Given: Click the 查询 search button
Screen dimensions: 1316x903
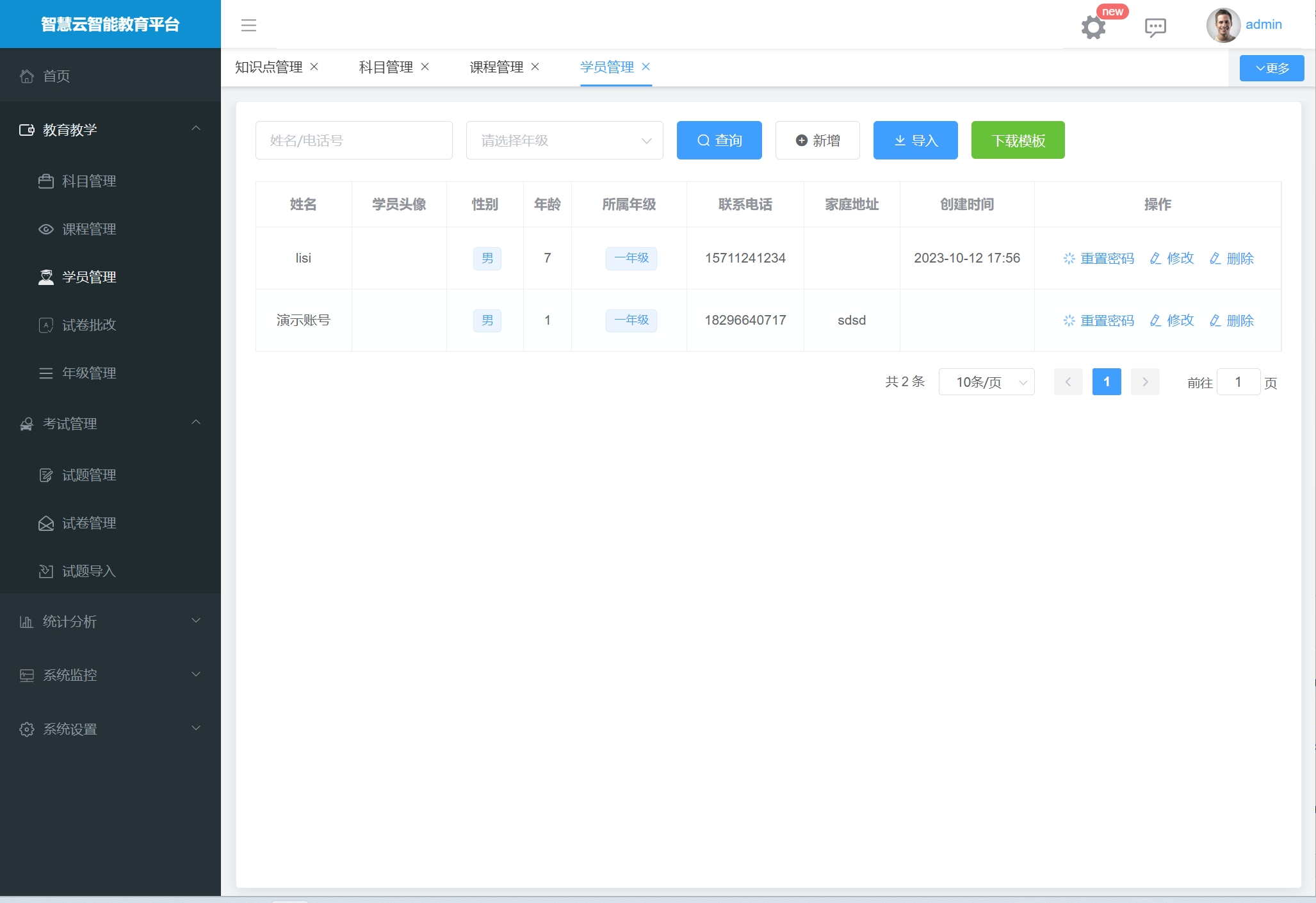Looking at the screenshot, I should [719, 140].
